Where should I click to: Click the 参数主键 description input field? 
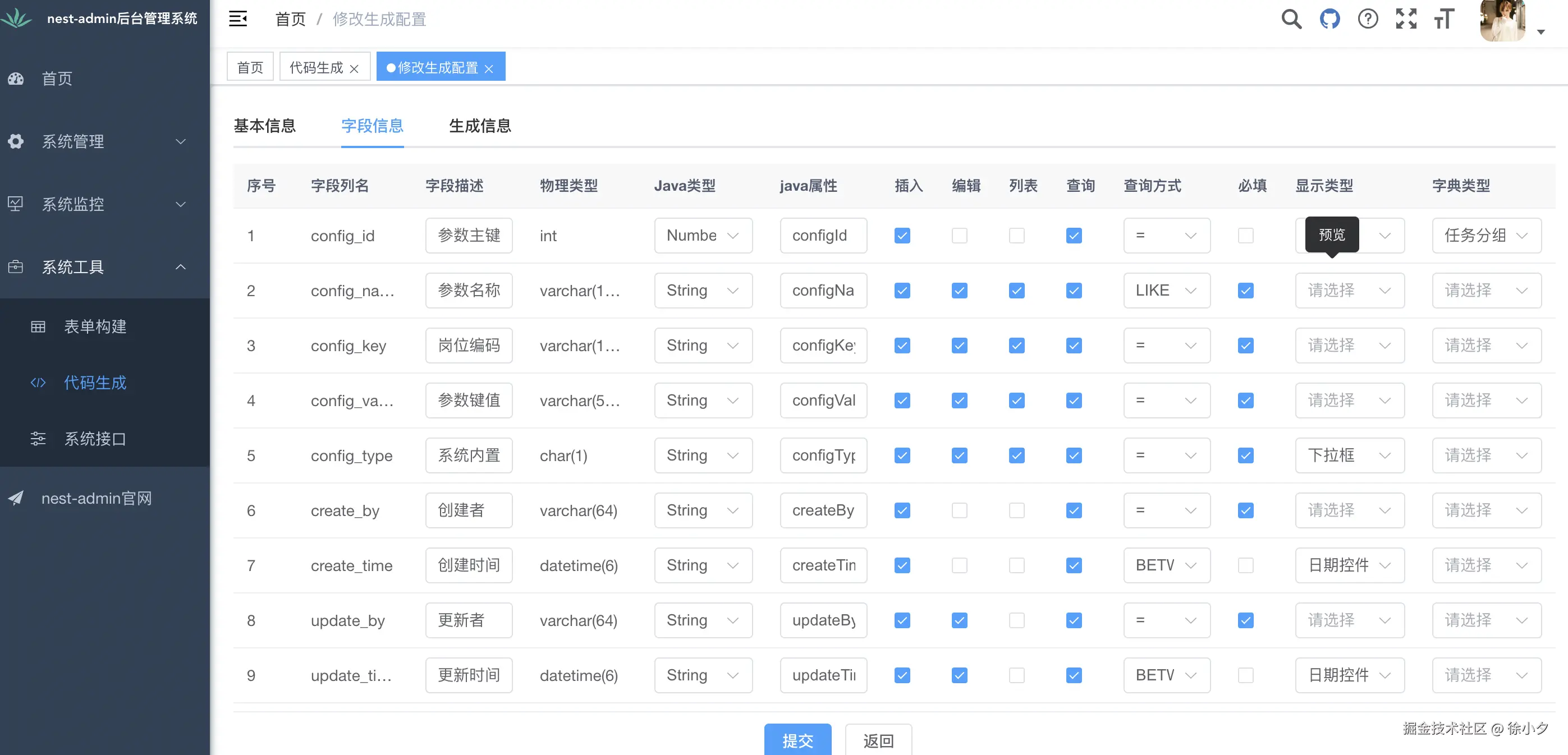click(469, 236)
